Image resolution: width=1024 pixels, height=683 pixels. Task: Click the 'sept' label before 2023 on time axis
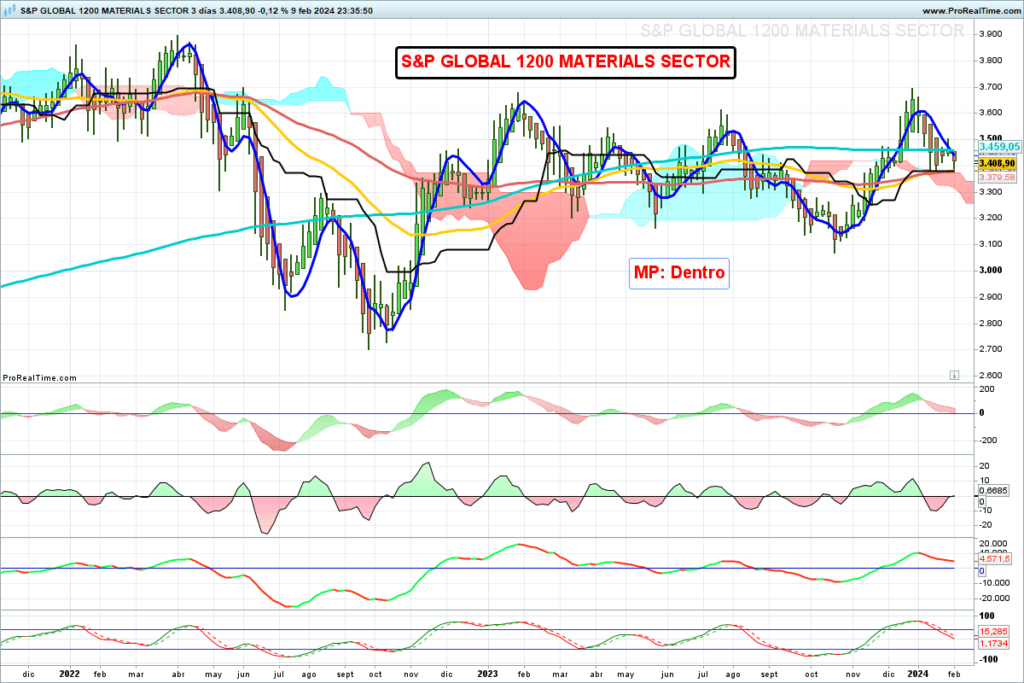(x=345, y=675)
